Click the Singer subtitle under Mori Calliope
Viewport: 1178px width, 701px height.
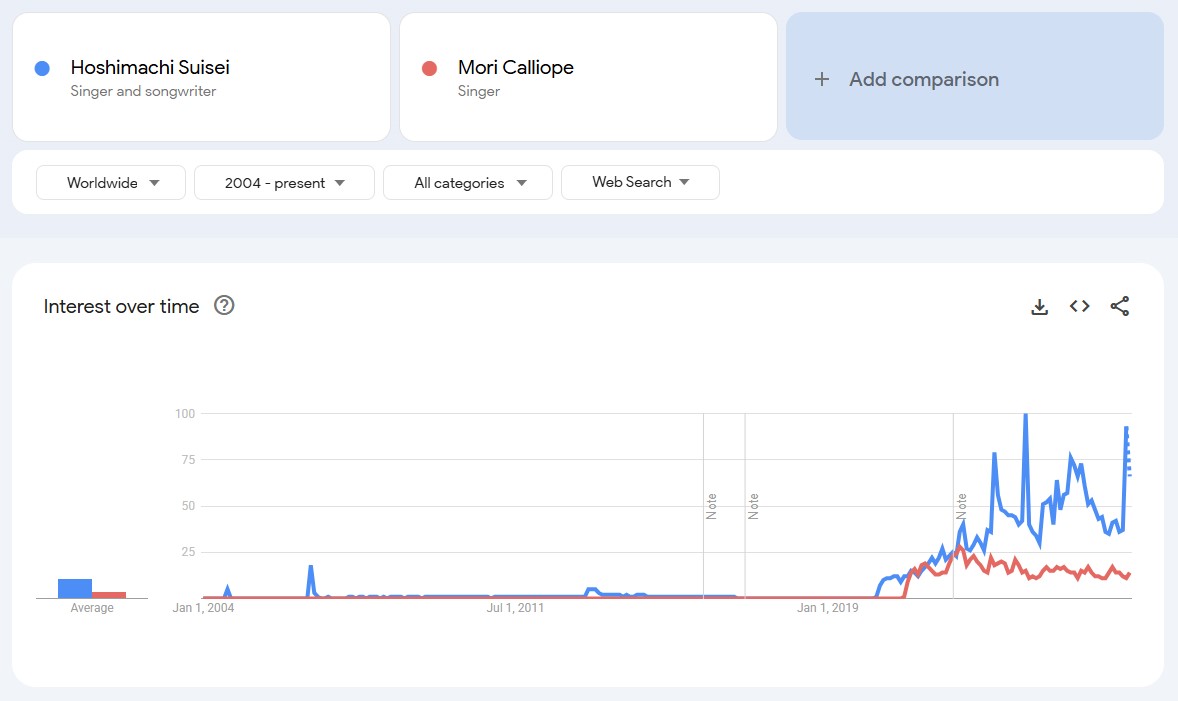pos(479,91)
